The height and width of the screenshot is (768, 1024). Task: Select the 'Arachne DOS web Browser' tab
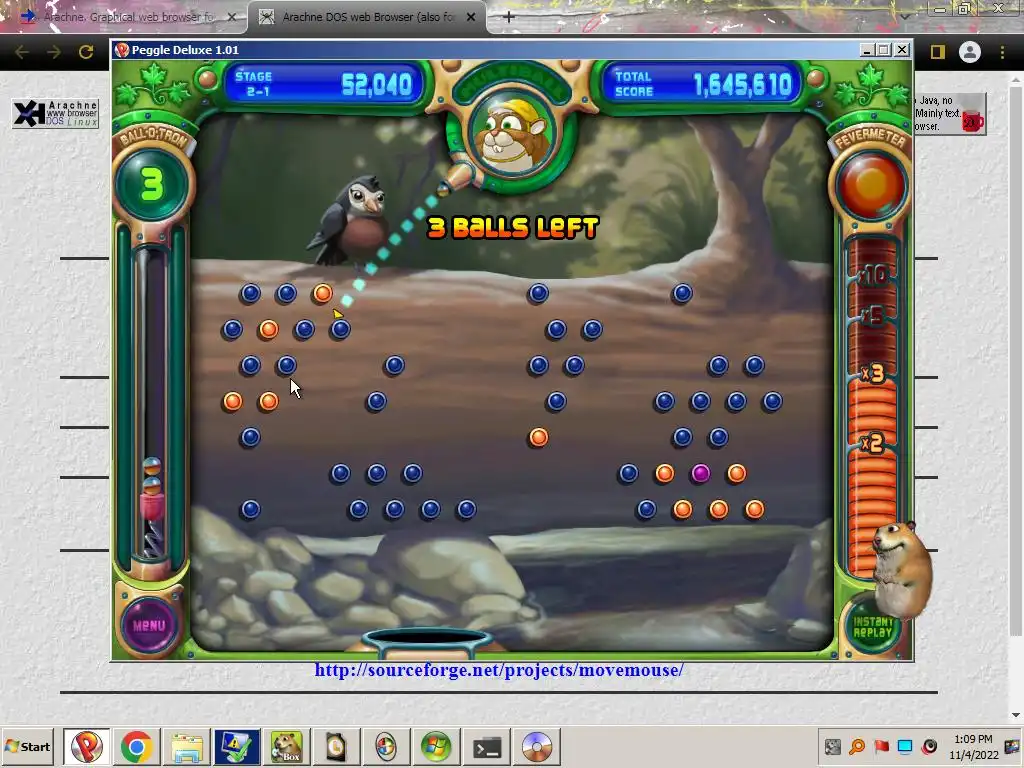pyautogui.click(x=367, y=17)
